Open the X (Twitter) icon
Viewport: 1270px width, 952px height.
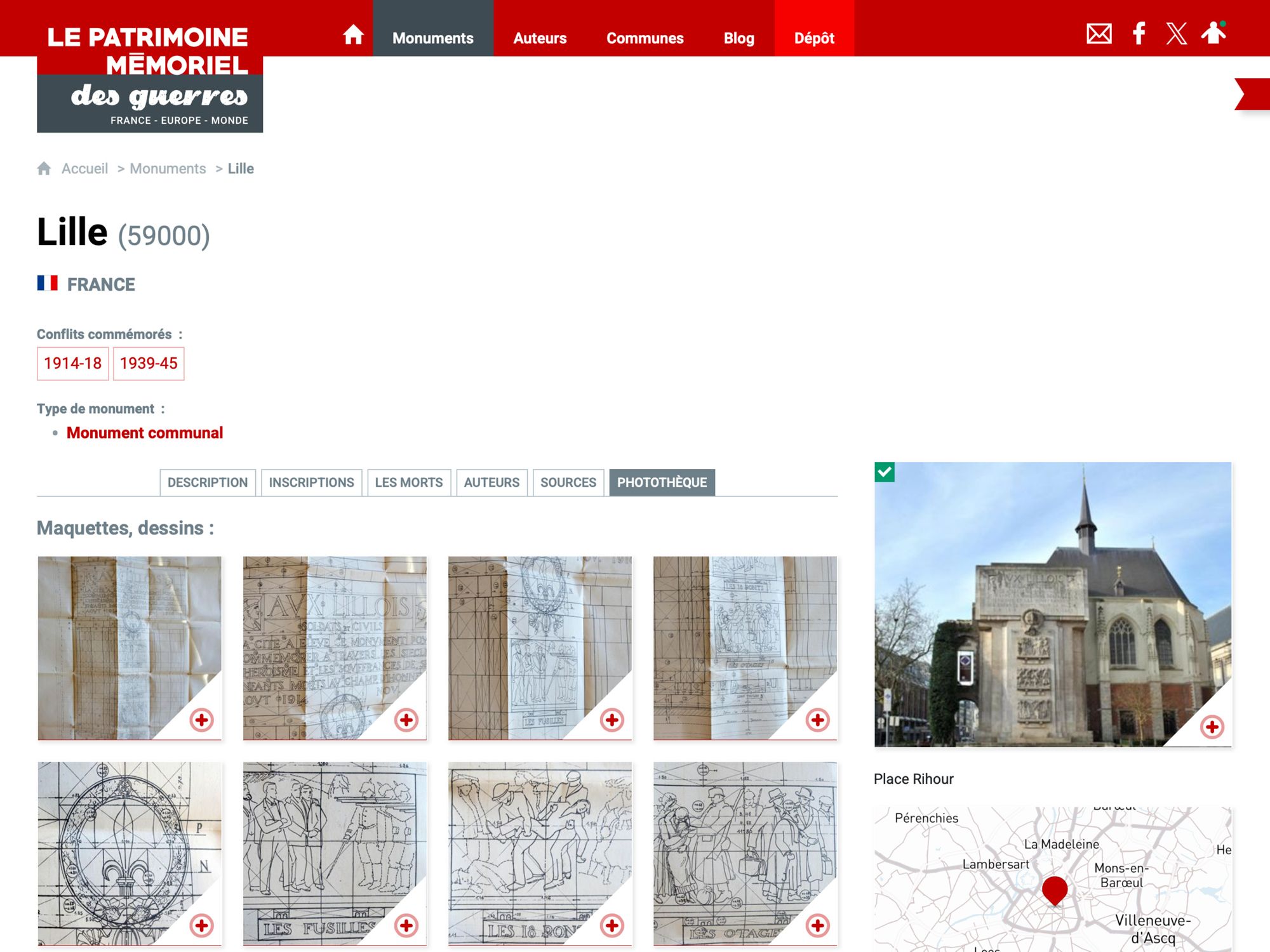[x=1176, y=34]
